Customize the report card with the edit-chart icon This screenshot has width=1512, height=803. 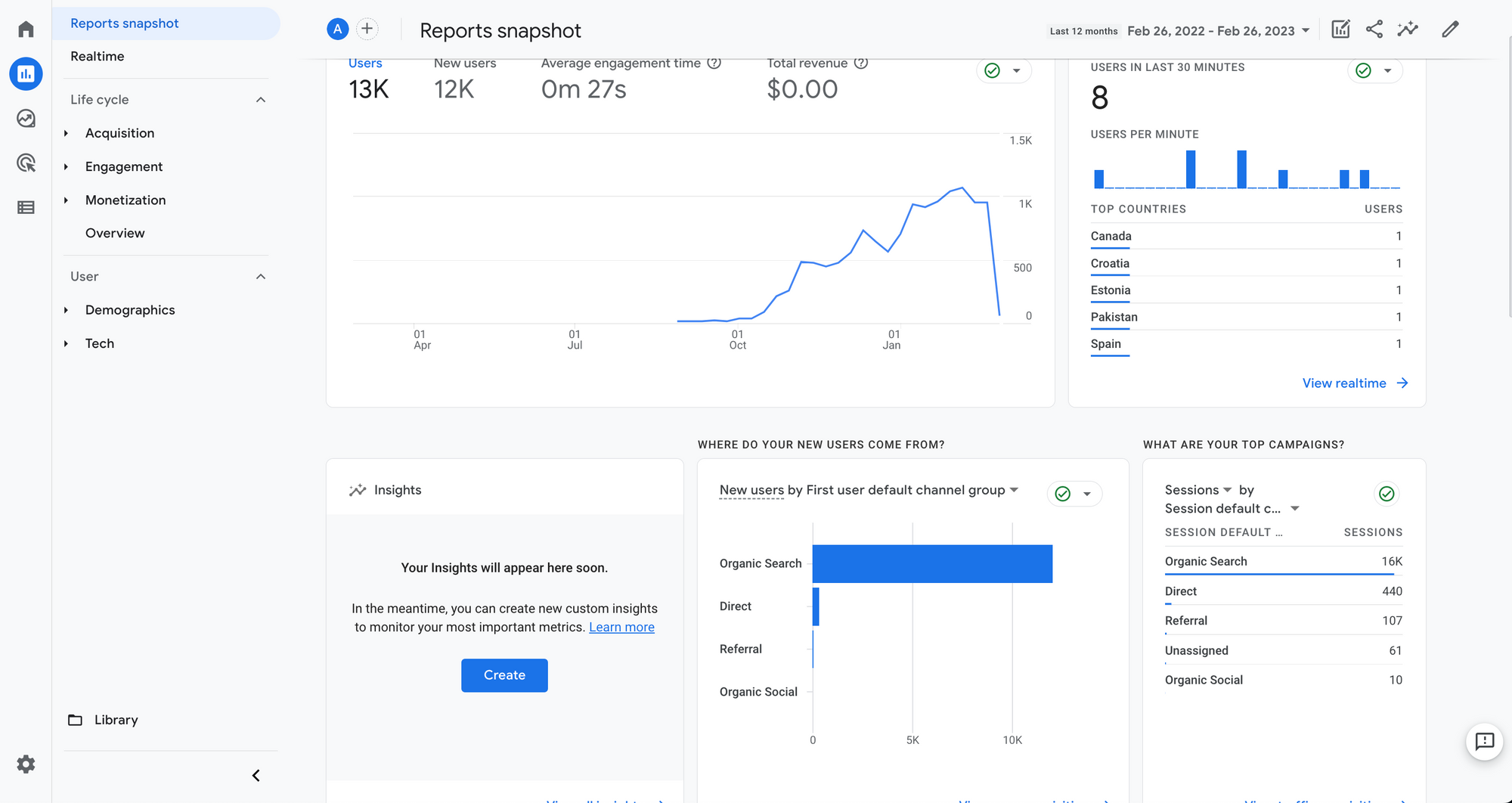(1340, 29)
